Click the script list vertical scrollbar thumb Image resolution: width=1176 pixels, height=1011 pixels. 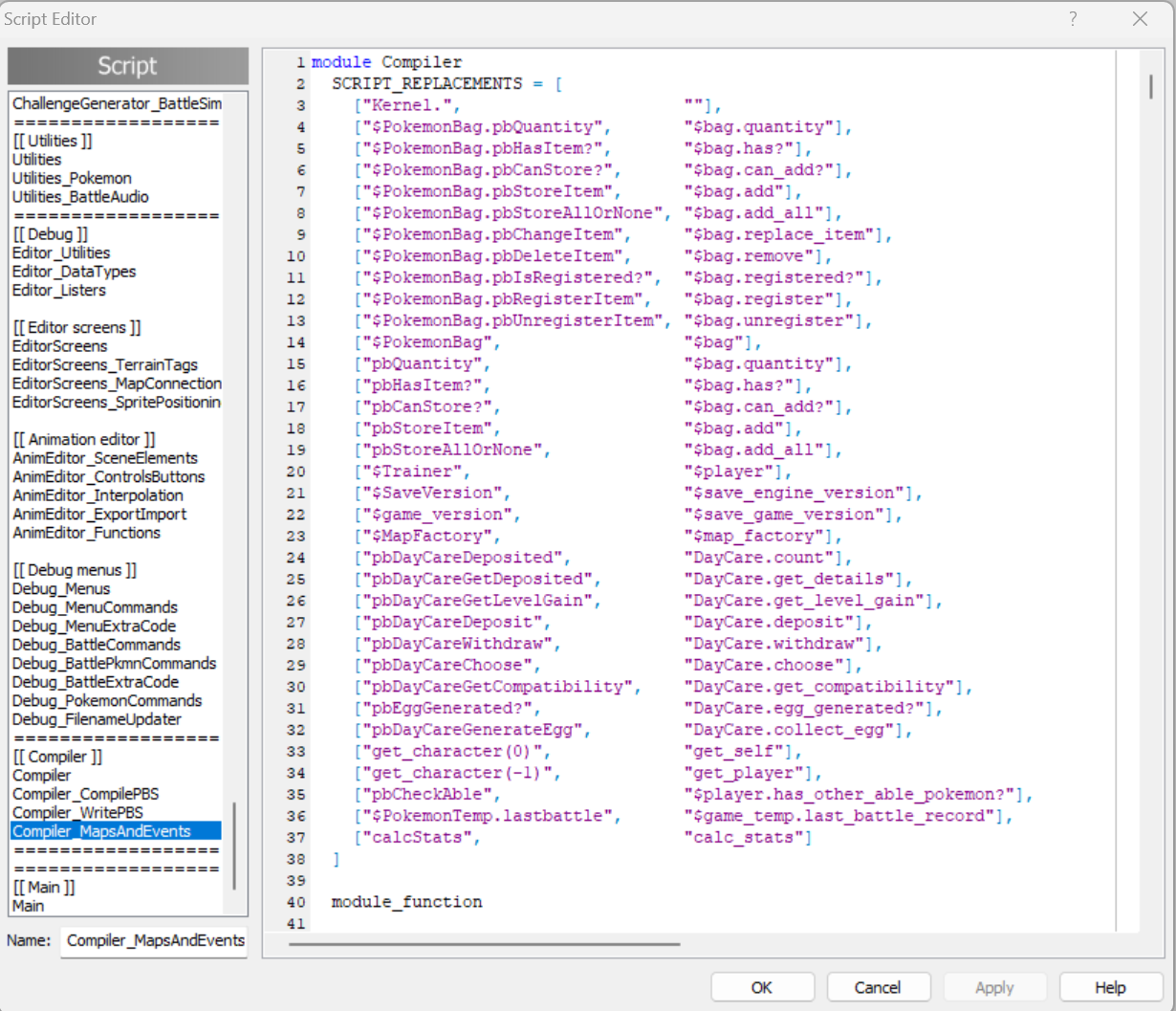click(234, 846)
